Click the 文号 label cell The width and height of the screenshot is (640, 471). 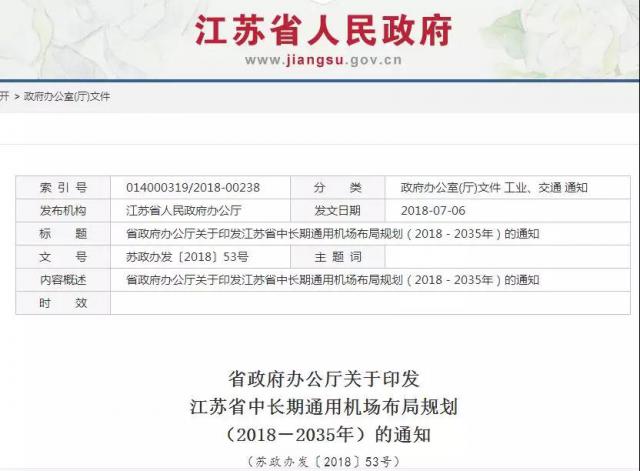click(63, 257)
